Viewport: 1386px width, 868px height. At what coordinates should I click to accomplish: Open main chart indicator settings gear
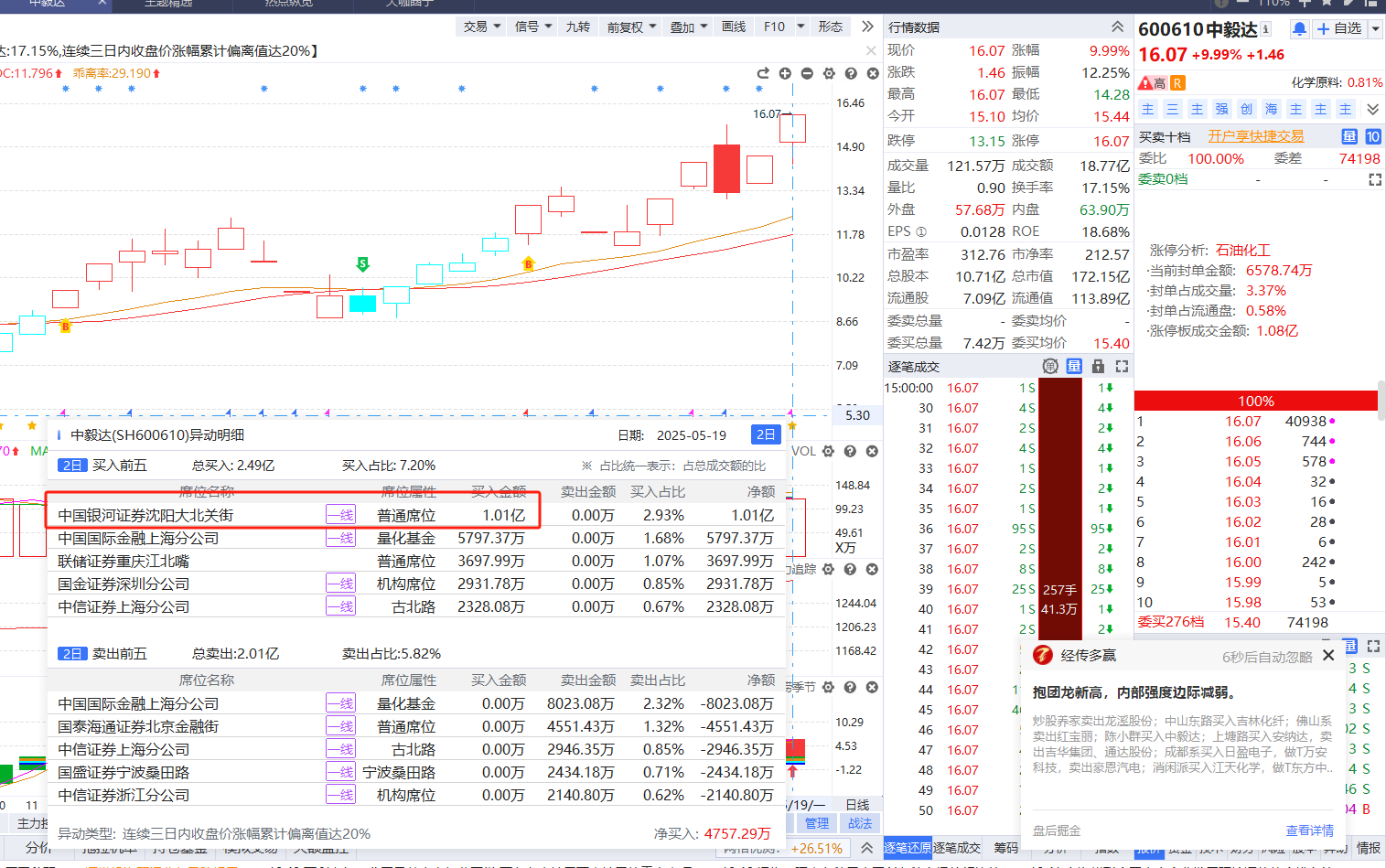829,73
